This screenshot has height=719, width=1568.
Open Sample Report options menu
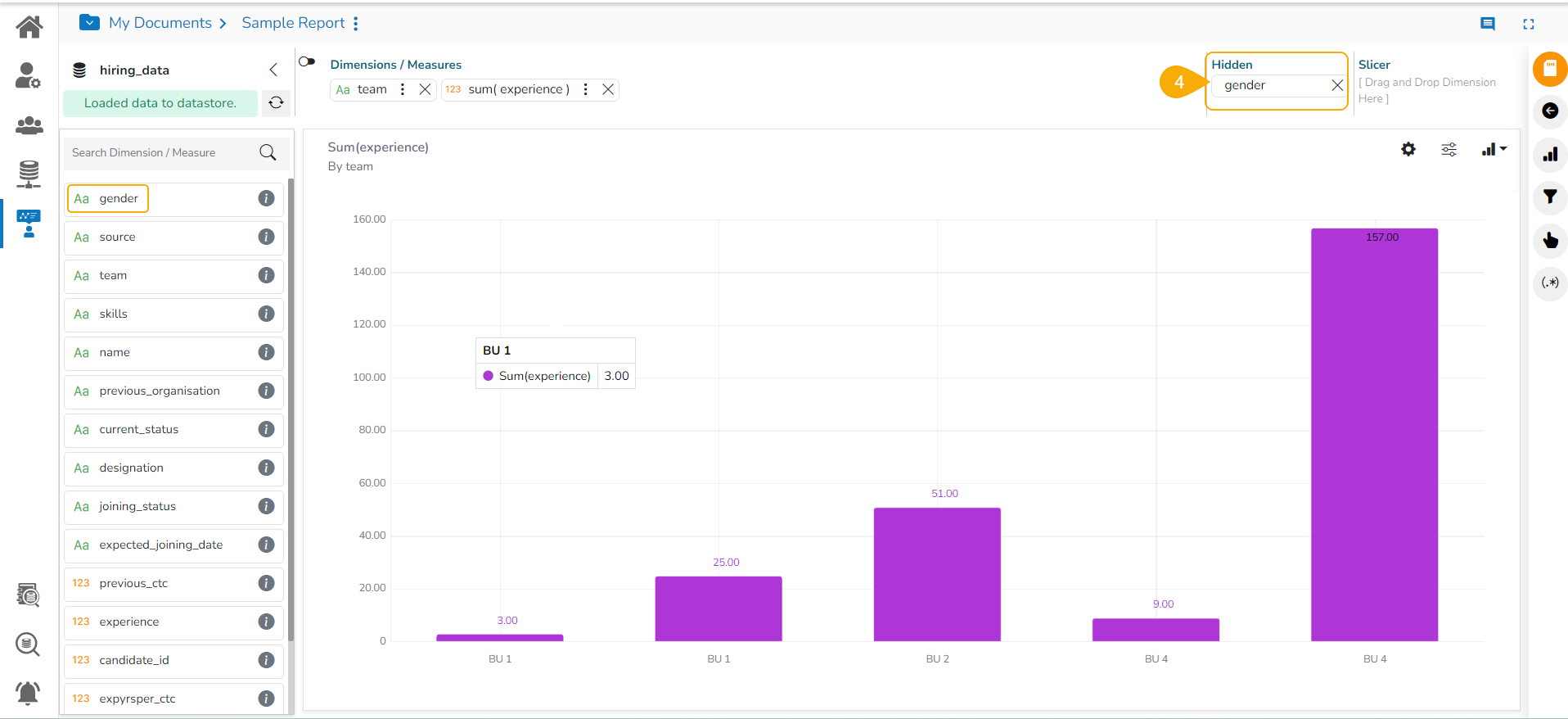[356, 24]
